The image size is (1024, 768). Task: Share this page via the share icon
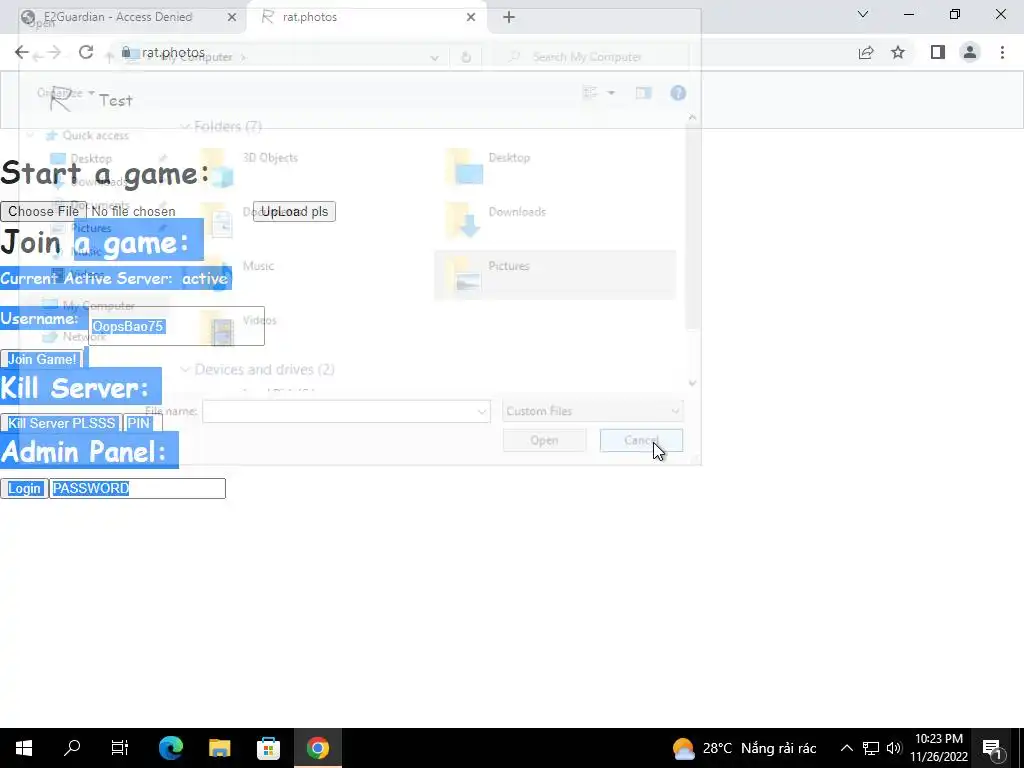[x=866, y=52]
